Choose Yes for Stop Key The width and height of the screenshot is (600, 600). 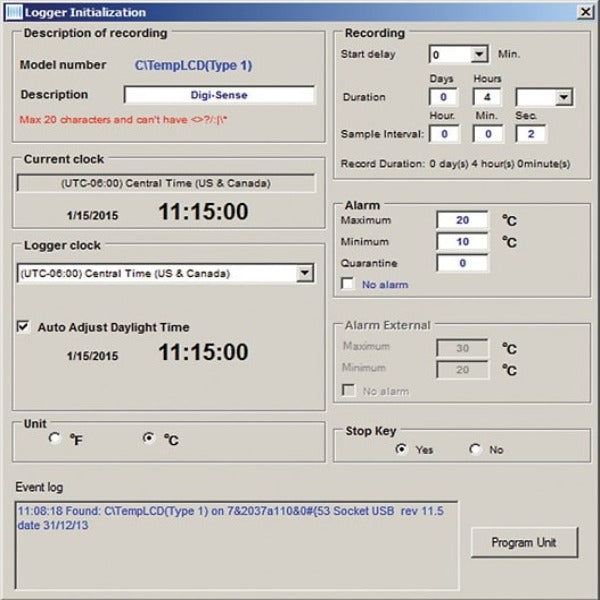pos(401,450)
